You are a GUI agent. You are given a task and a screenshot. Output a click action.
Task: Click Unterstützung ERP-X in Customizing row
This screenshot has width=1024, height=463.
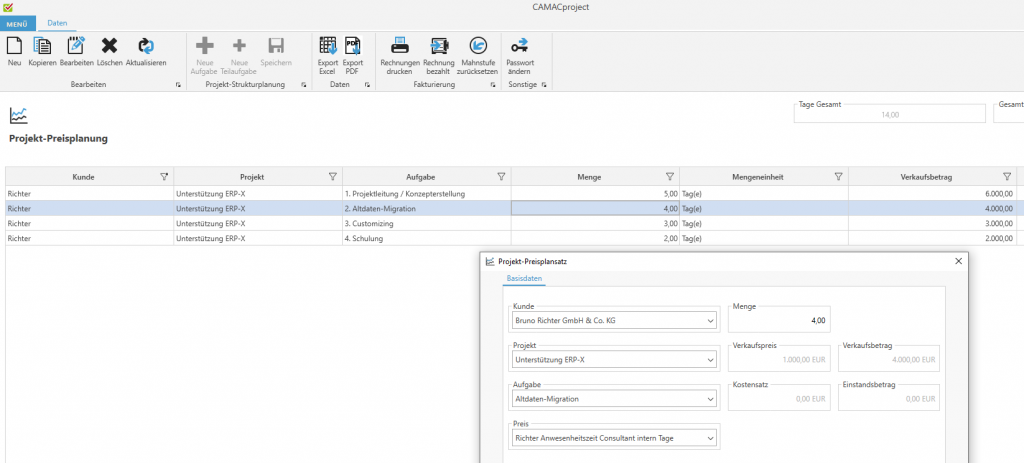(x=258, y=223)
